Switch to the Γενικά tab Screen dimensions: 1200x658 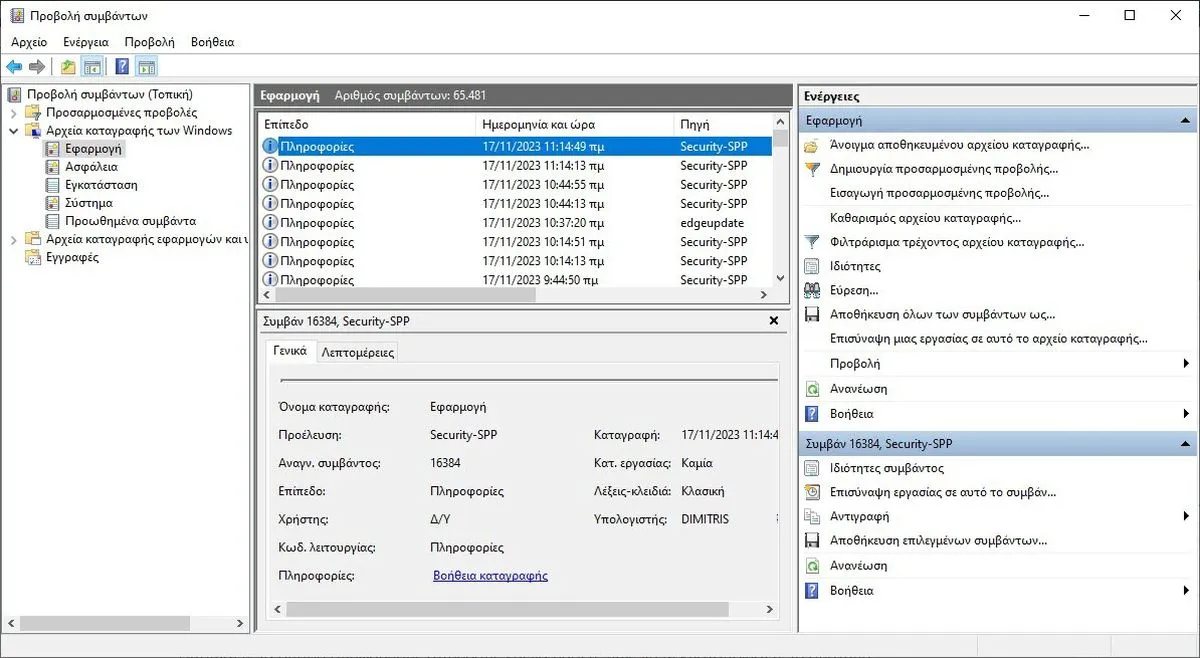289,351
